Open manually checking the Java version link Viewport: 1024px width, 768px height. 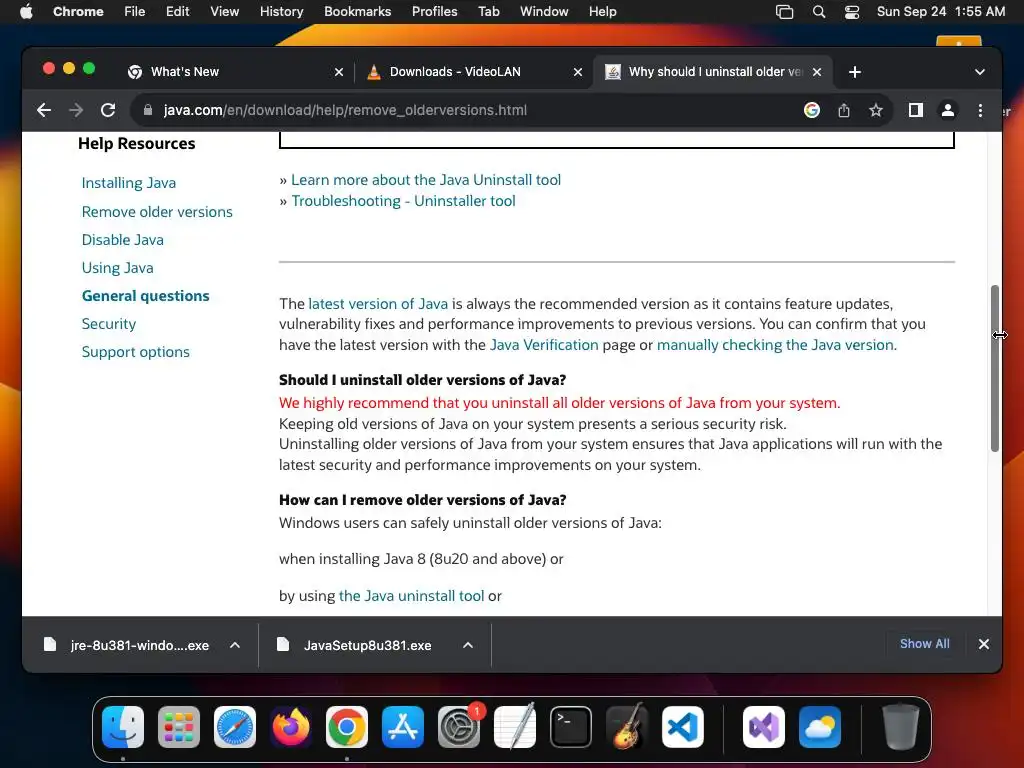click(x=776, y=345)
